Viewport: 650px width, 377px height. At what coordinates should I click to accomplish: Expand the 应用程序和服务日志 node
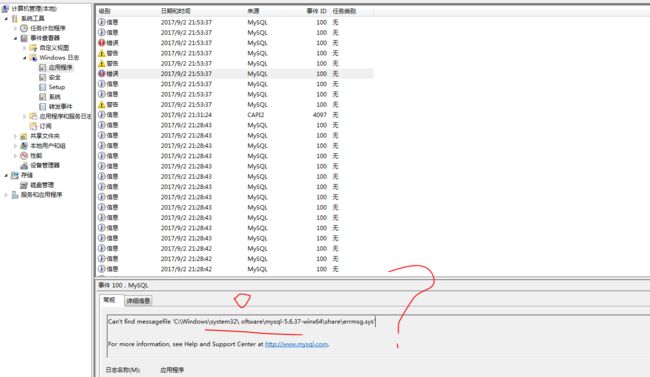click(24, 116)
